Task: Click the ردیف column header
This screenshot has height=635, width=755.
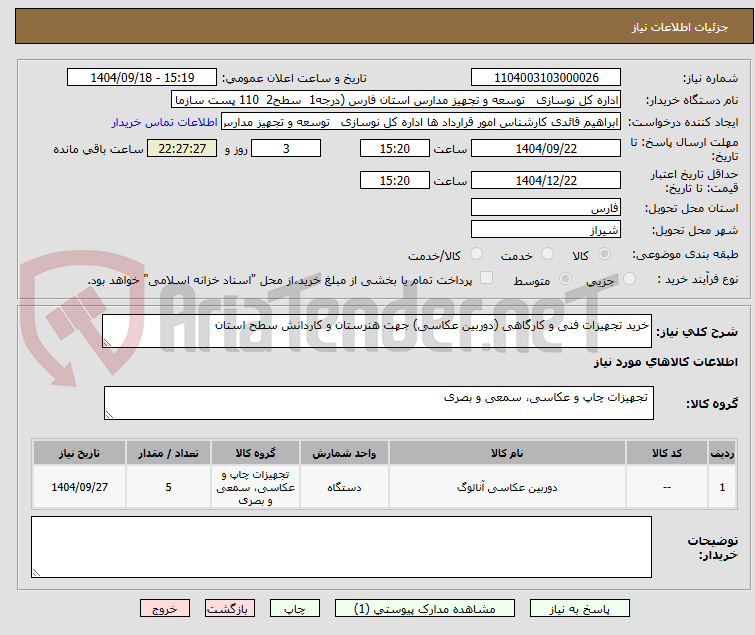Action: tap(722, 454)
